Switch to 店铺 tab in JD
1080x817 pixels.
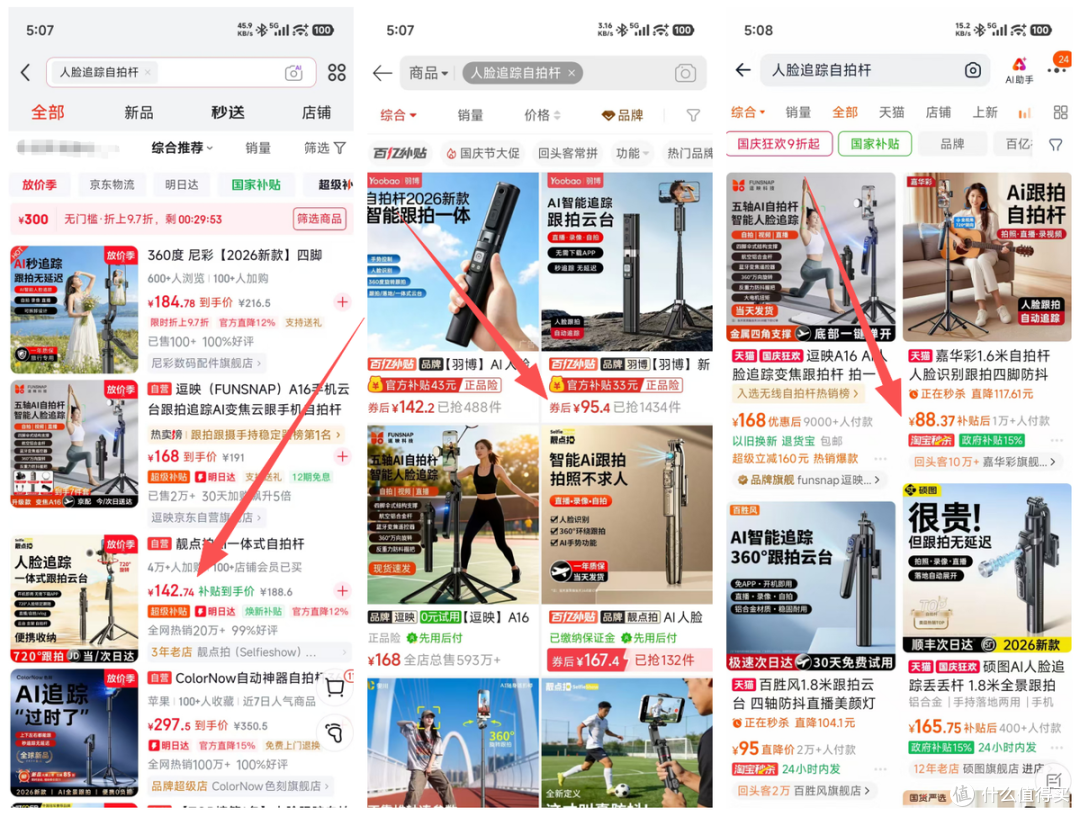(316, 112)
